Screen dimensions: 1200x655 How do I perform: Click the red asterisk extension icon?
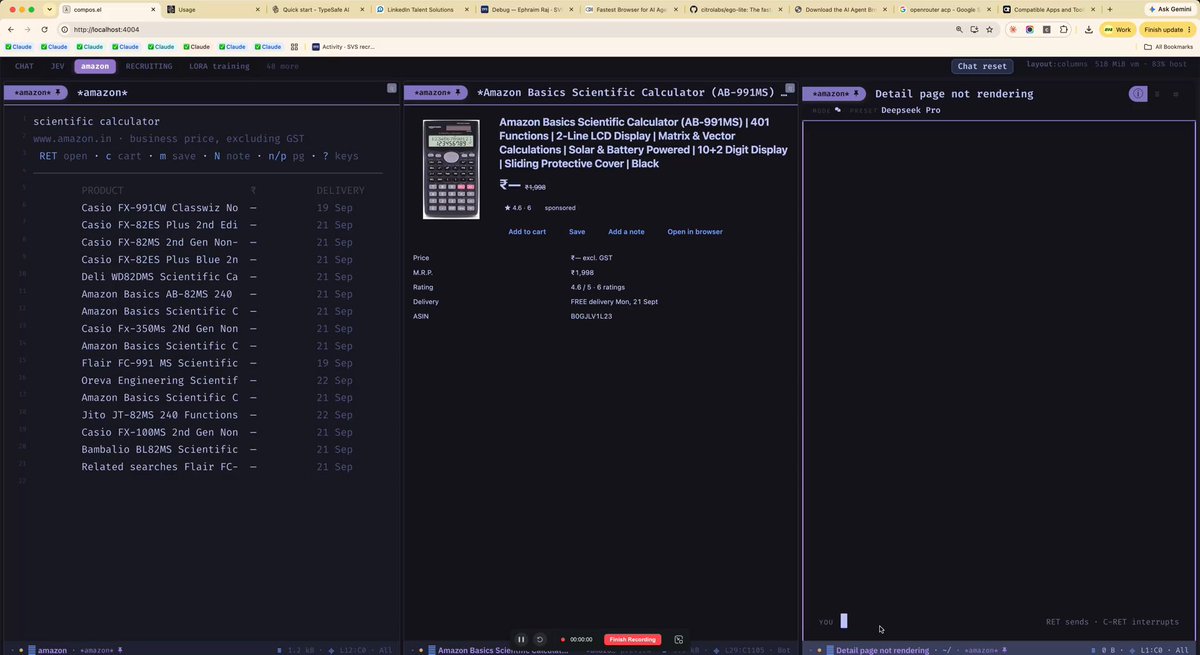(x=1013, y=29)
